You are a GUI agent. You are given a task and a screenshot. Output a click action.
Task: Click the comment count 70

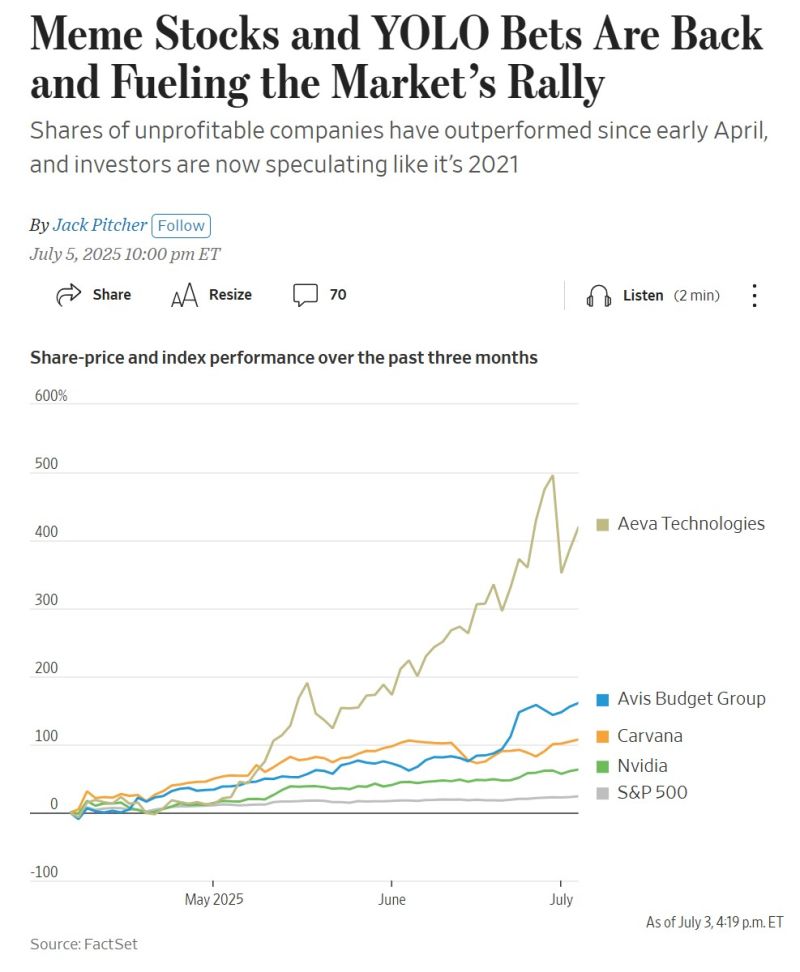tap(338, 295)
